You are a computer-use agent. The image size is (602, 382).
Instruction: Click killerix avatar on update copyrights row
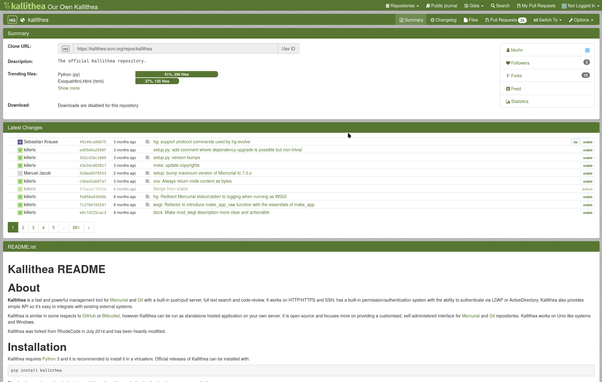point(20,165)
